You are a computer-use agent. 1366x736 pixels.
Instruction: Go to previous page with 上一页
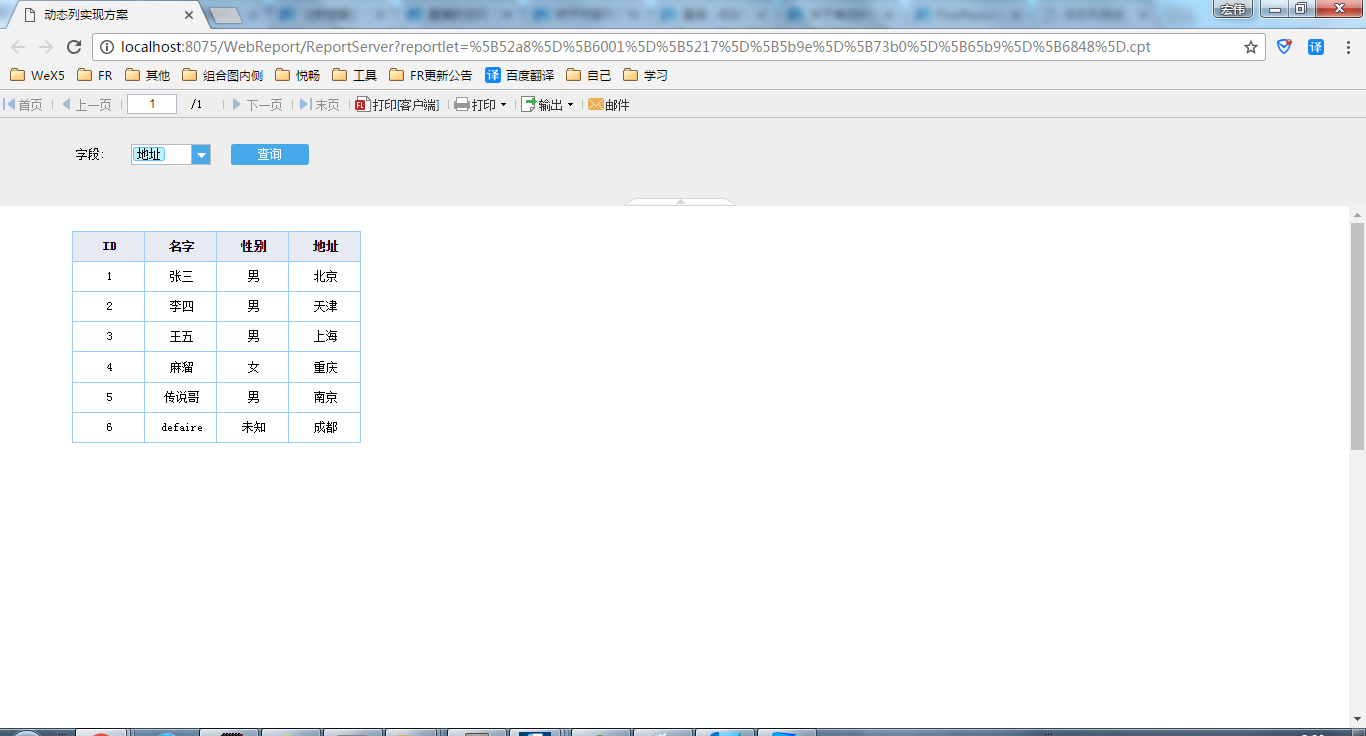coord(86,104)
